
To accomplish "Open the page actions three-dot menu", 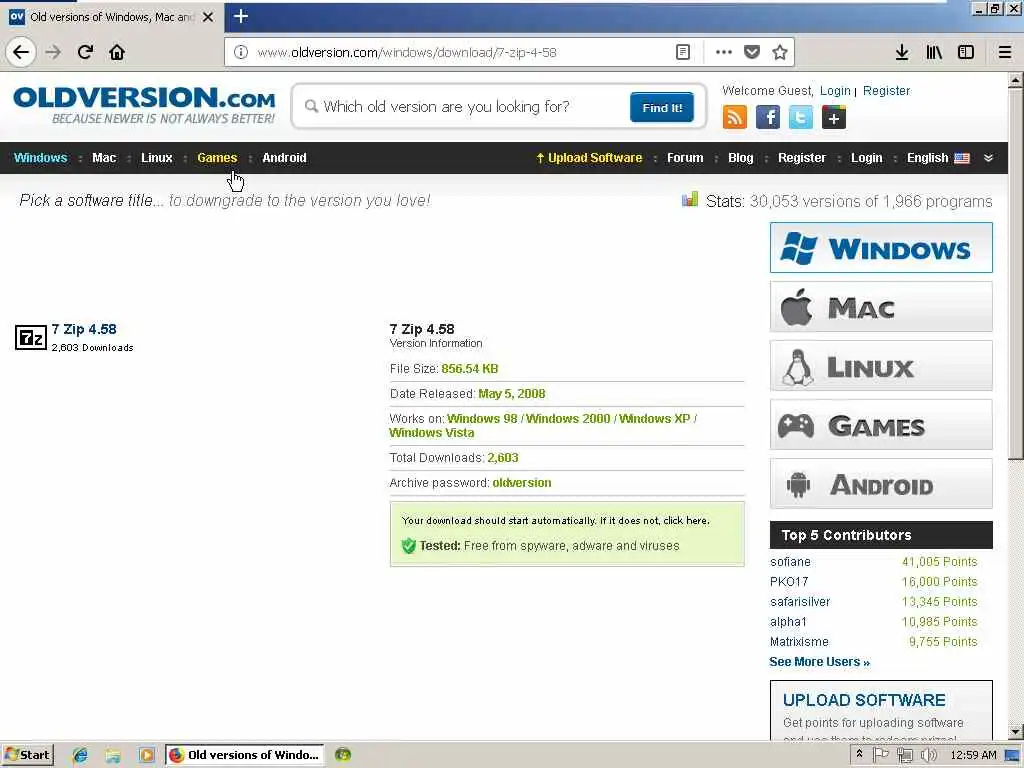I will tap(723, 52).
